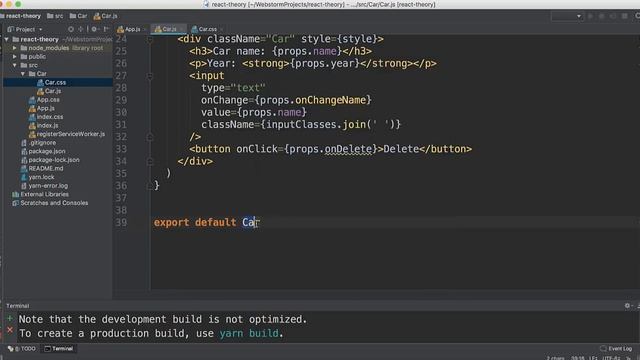Image resolution: width=640 pixels, height=360 pixels.
Task: Click the green plus icon to add terminal session
Action: 10,318
